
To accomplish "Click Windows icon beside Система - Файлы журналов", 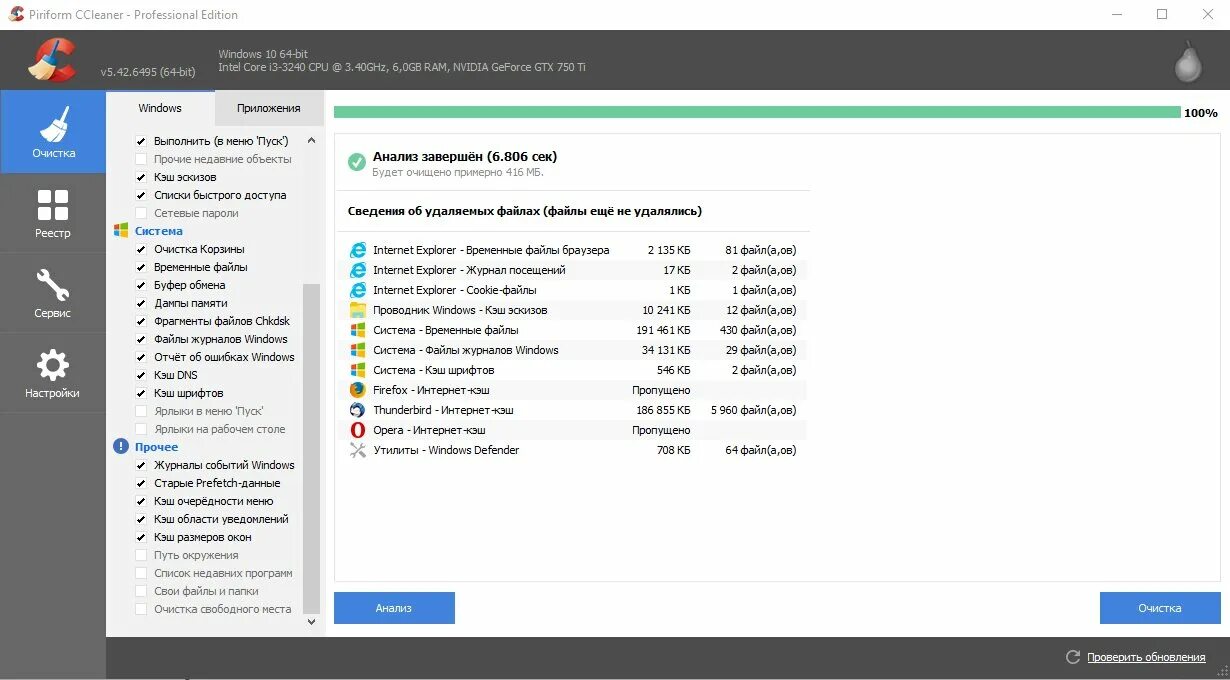I will (x=357, y=350).
